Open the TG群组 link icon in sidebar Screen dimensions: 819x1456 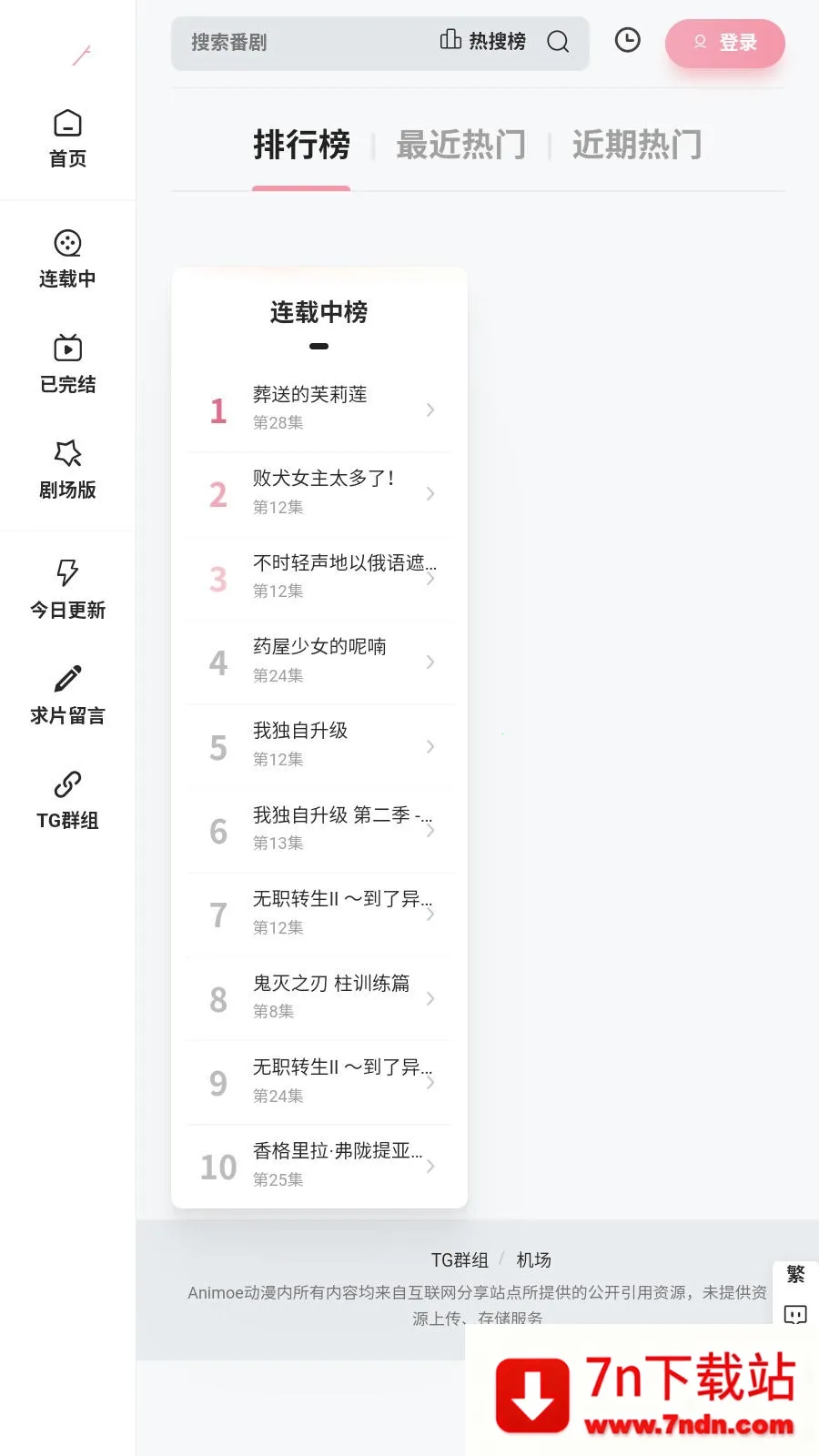67,784
